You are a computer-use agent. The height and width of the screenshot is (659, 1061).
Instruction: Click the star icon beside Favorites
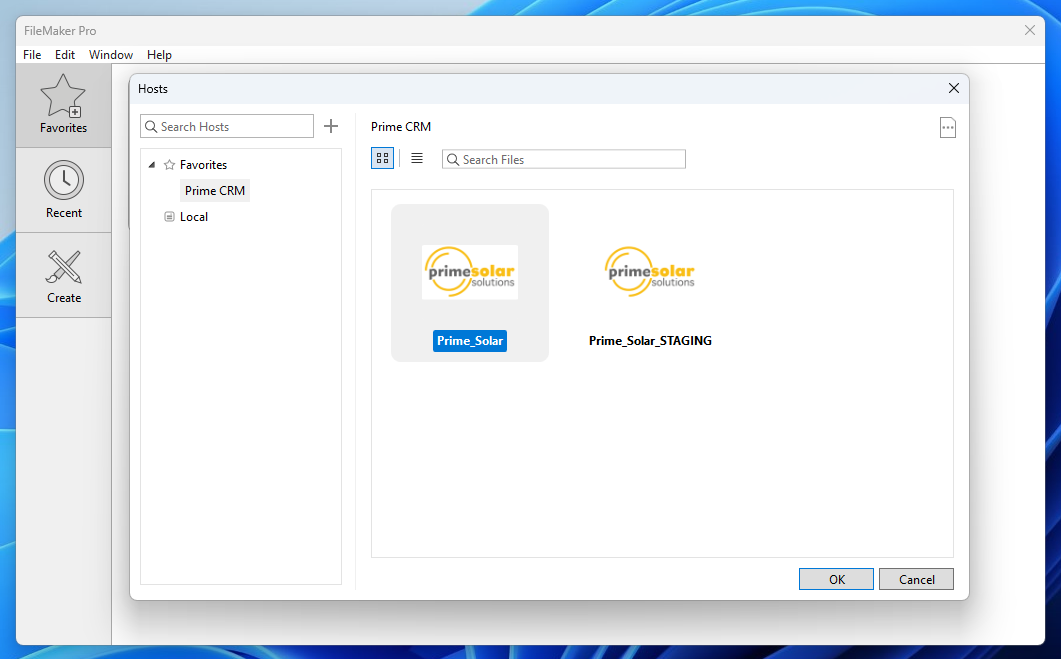pyautogui.click(x=169, y=164)
